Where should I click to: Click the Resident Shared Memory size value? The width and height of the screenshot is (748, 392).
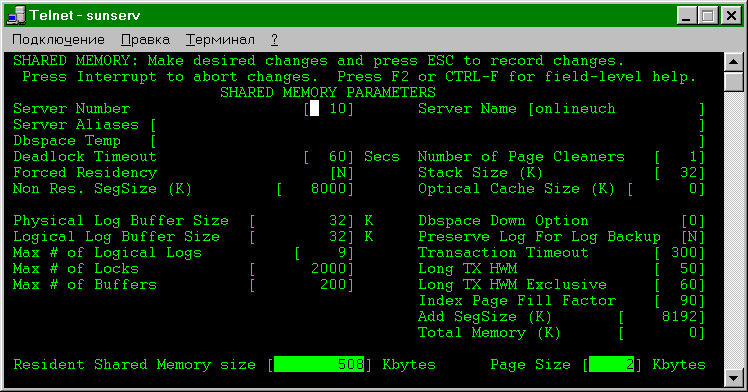click(x=319, y=364)
